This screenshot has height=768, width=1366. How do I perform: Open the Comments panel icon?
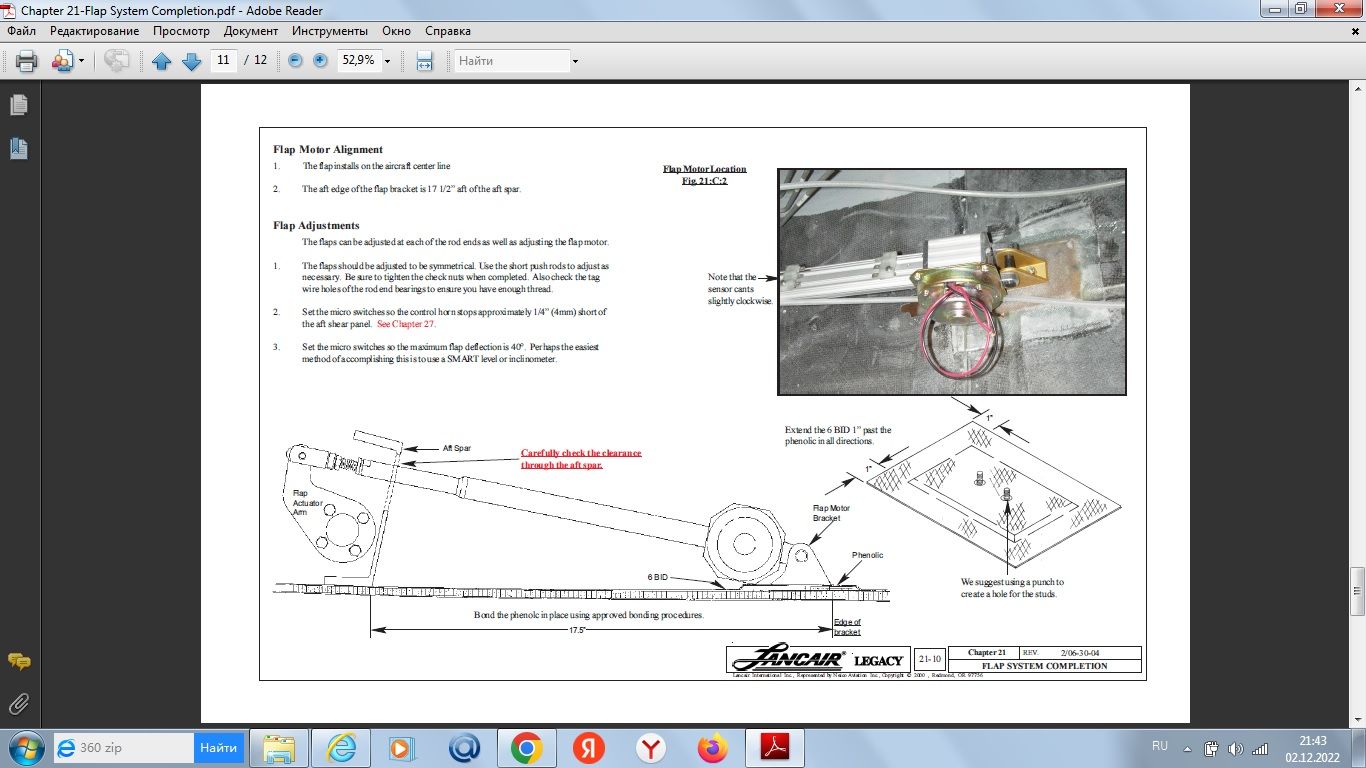tap(18, 662)
